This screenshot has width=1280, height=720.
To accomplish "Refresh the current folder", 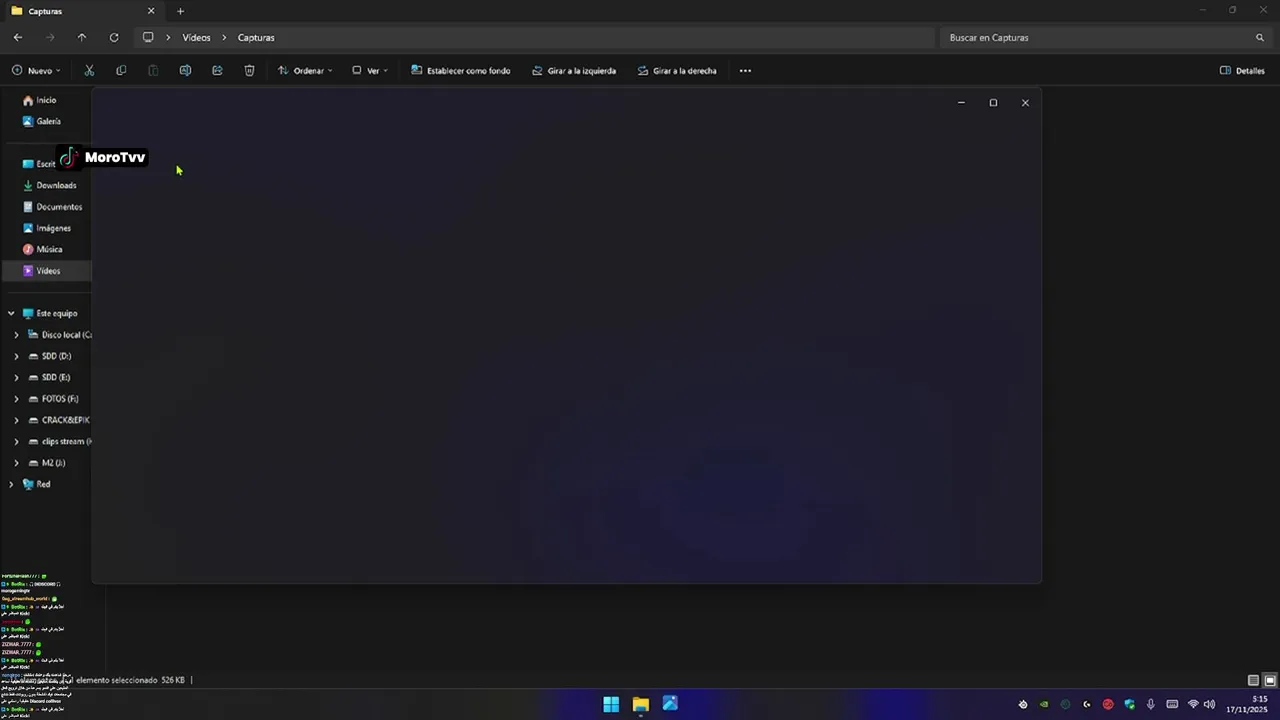I will (114, 37).
